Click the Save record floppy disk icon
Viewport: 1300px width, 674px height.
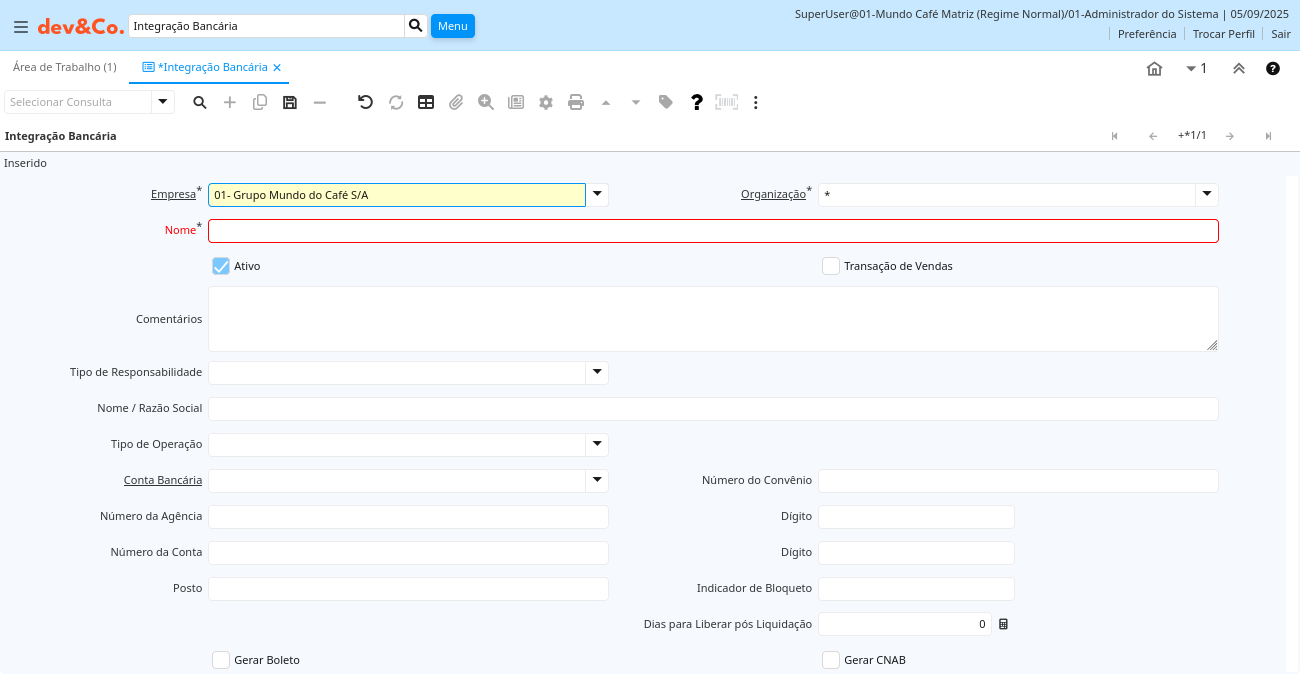290,102
